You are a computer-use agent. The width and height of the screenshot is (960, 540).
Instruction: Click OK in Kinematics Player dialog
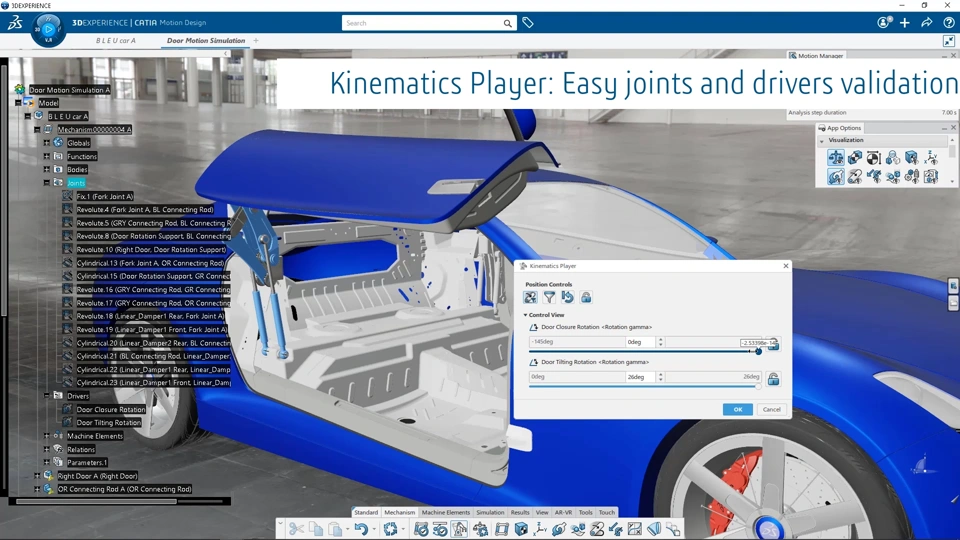[x=738, y=410]
